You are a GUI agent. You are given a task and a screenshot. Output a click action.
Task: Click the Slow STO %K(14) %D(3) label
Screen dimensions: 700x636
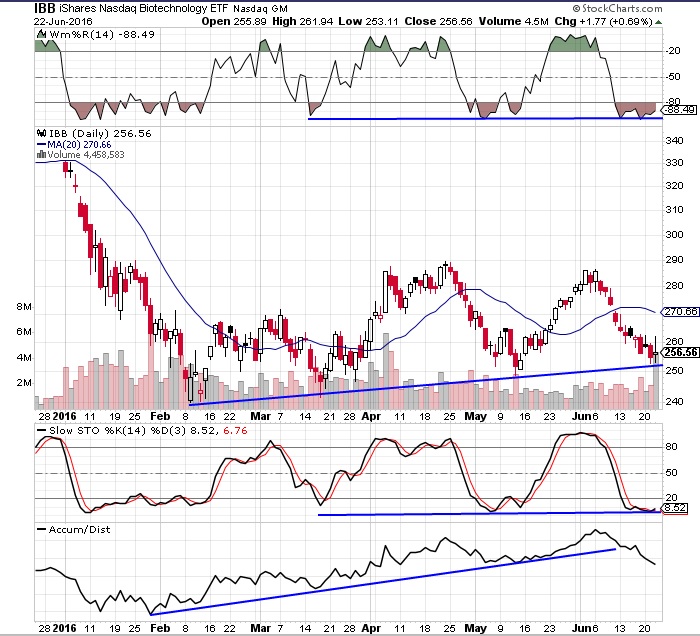click(x=118, y=431)
